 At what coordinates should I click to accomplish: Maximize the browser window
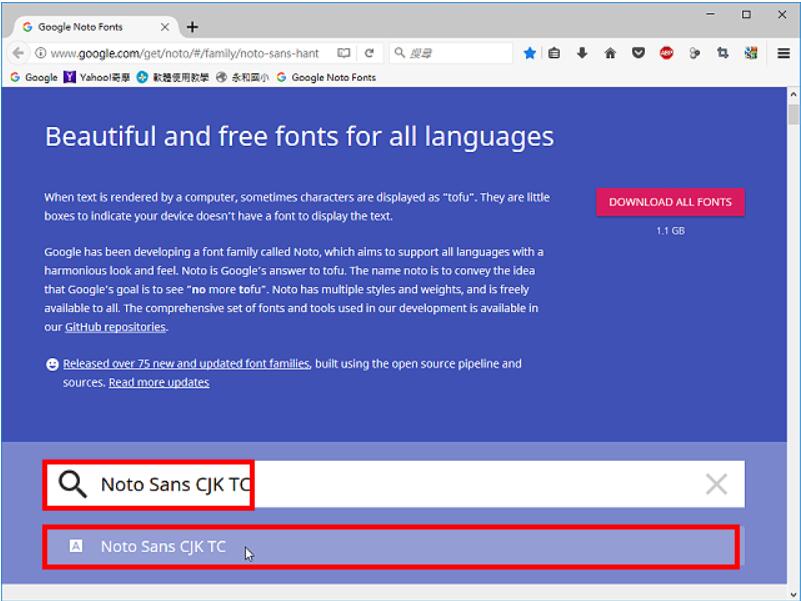click(746, 14)
